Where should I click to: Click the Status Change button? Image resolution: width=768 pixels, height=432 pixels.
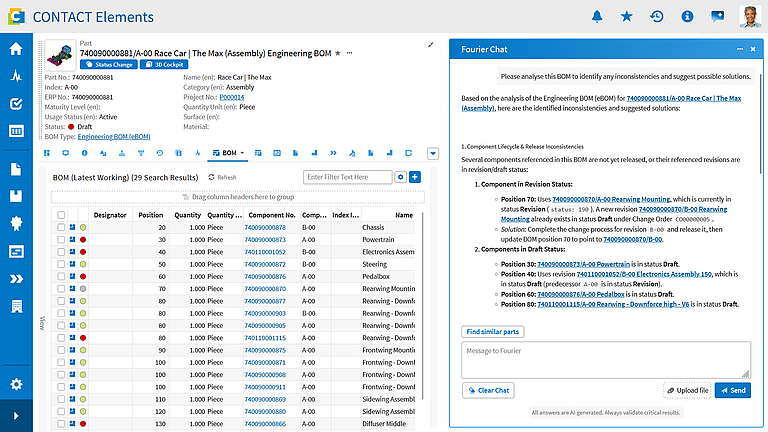pyautogui.click(x=109, y=65)
